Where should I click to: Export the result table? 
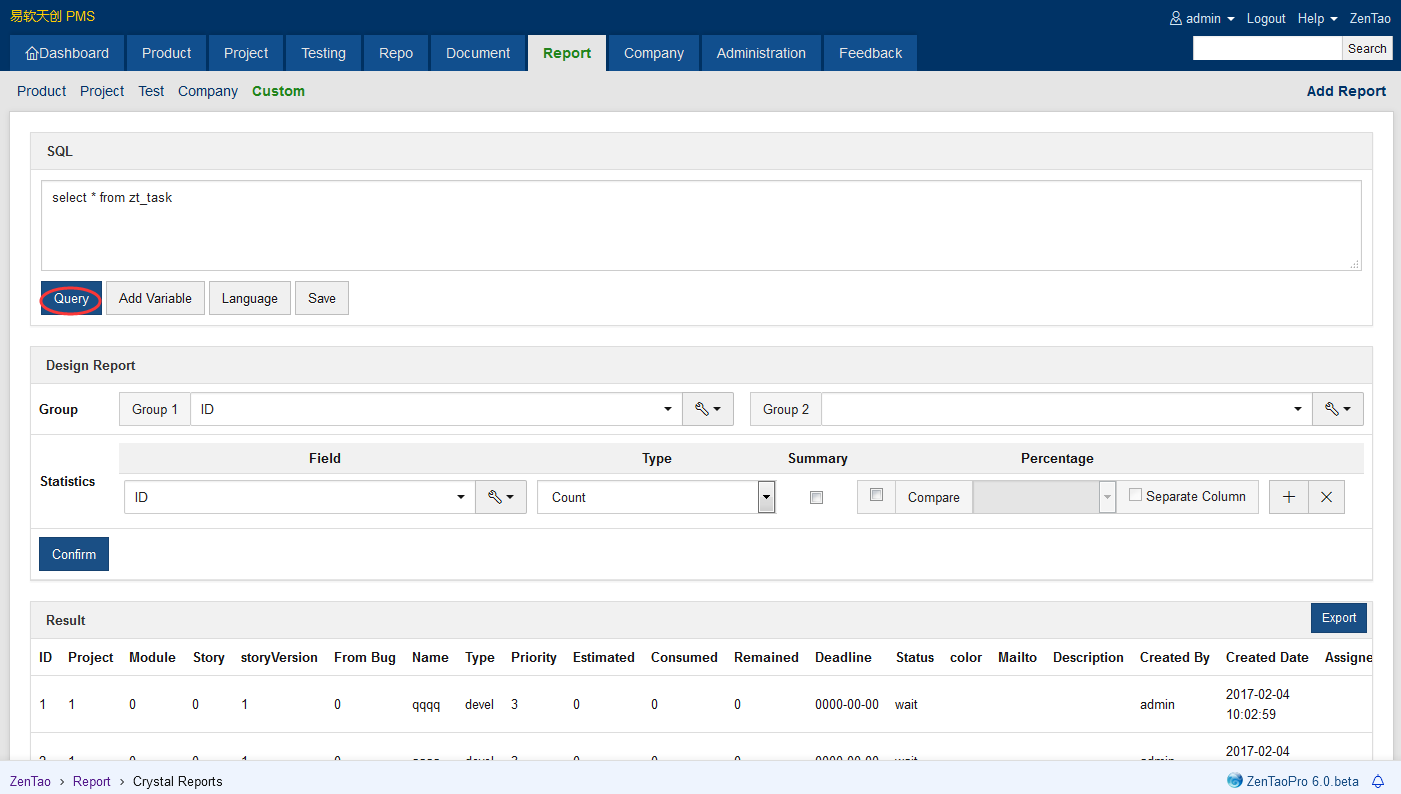point(1338,618)
